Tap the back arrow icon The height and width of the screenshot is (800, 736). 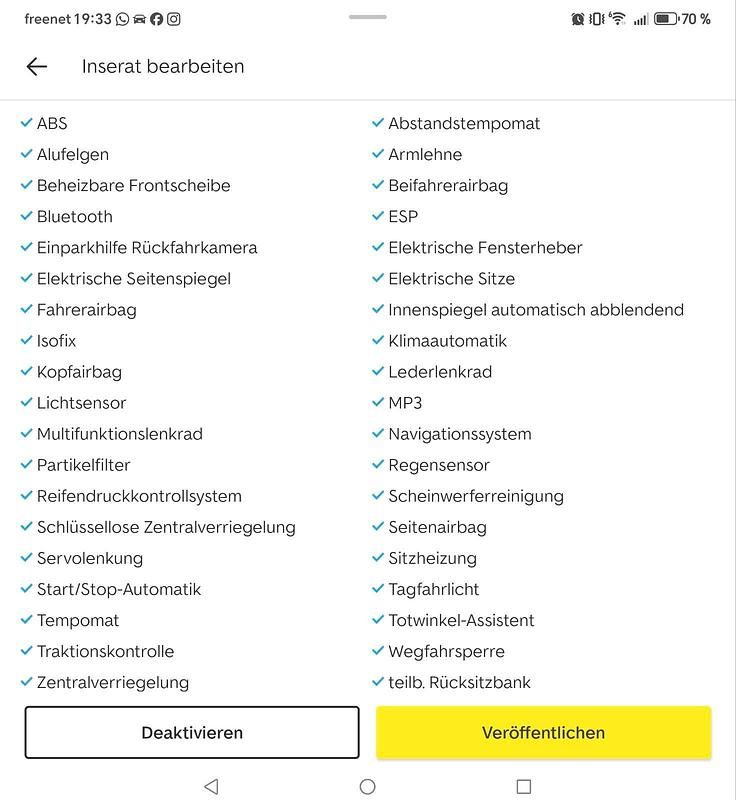pos(37,66)
